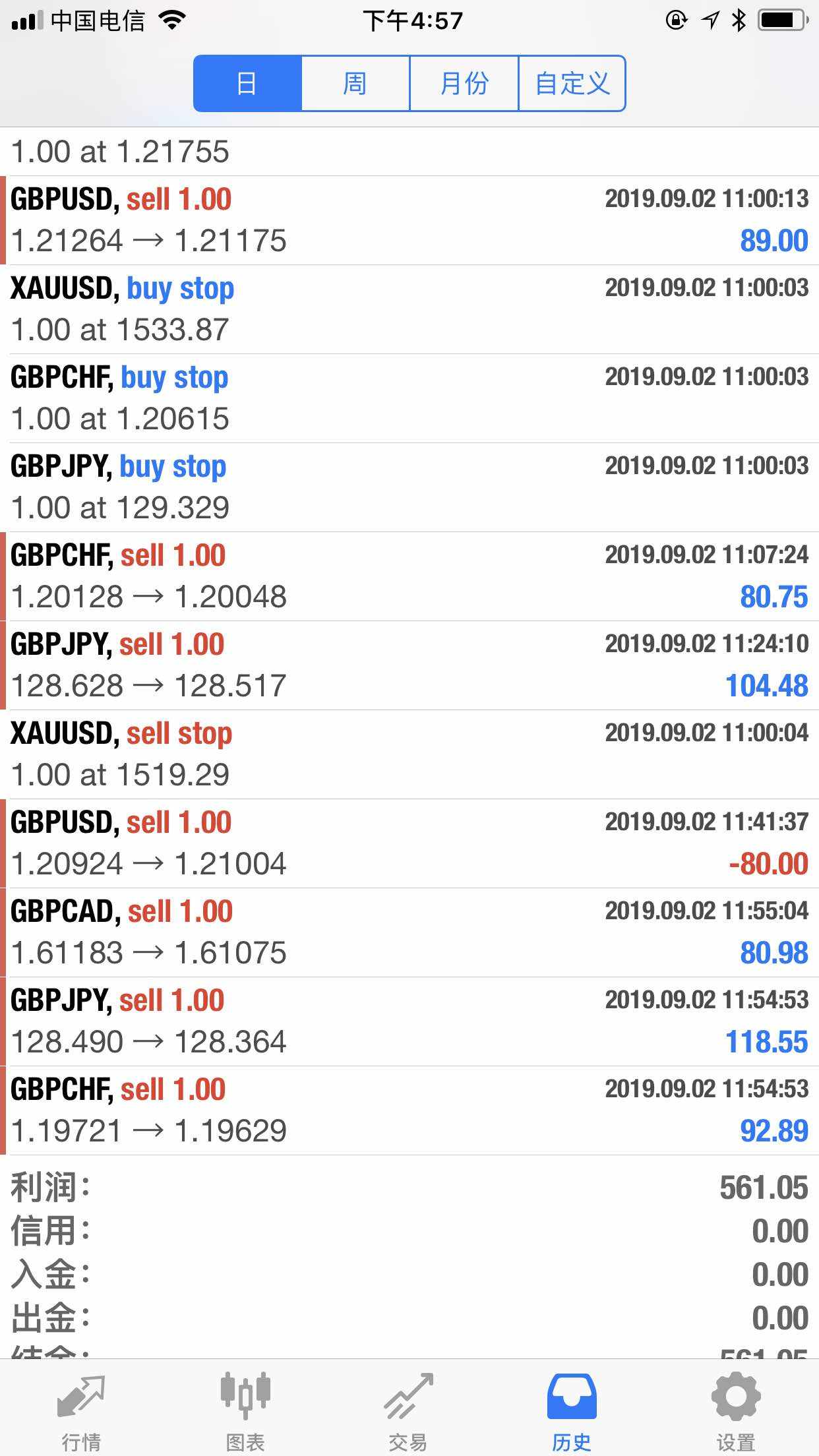This screenshot has width=819, height=1456.
Task: Tap XAUUSD sell stop order at 1519.29
Action: click(x=409, y=754)
